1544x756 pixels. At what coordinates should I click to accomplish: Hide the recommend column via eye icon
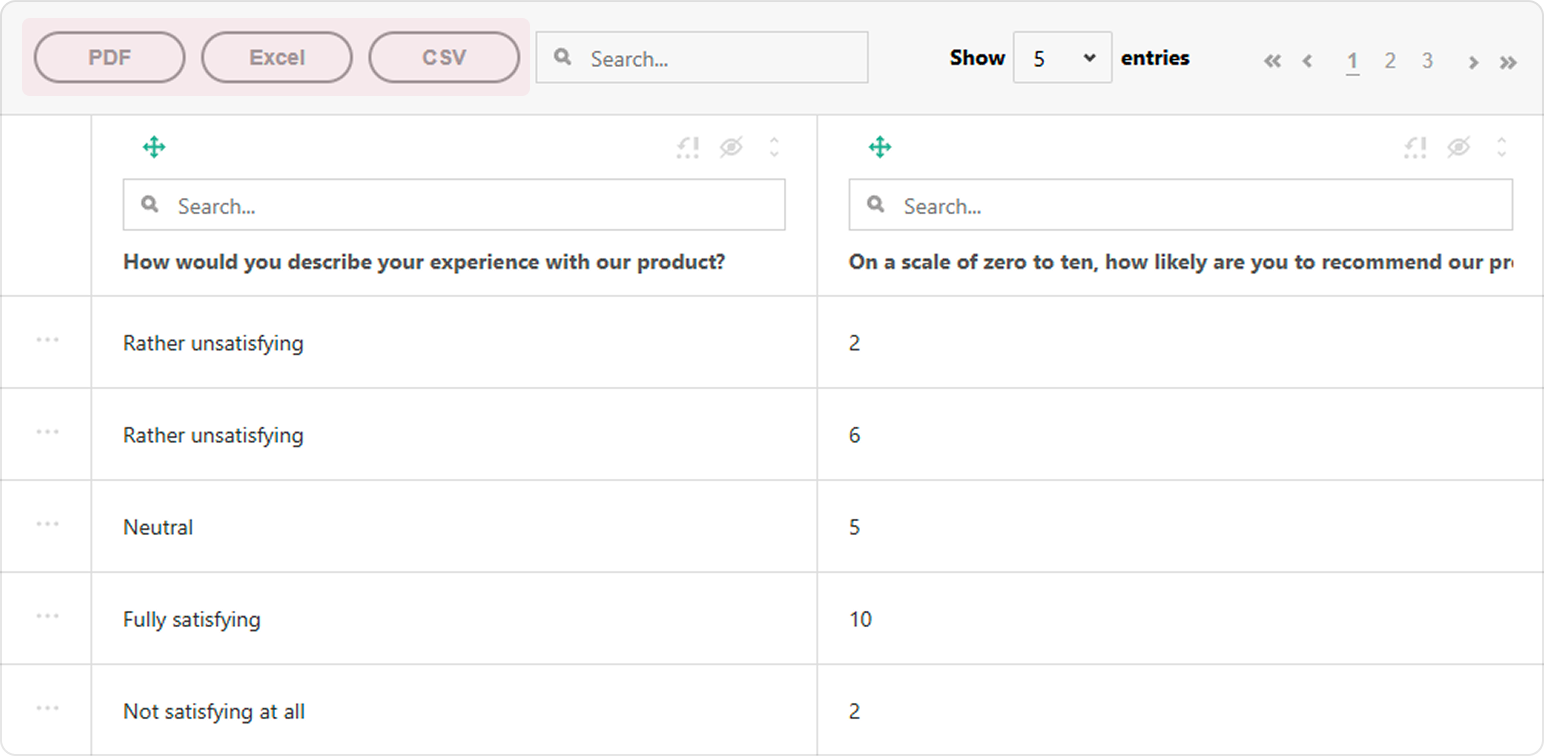pyautogui.click(x=1459, y=147)
